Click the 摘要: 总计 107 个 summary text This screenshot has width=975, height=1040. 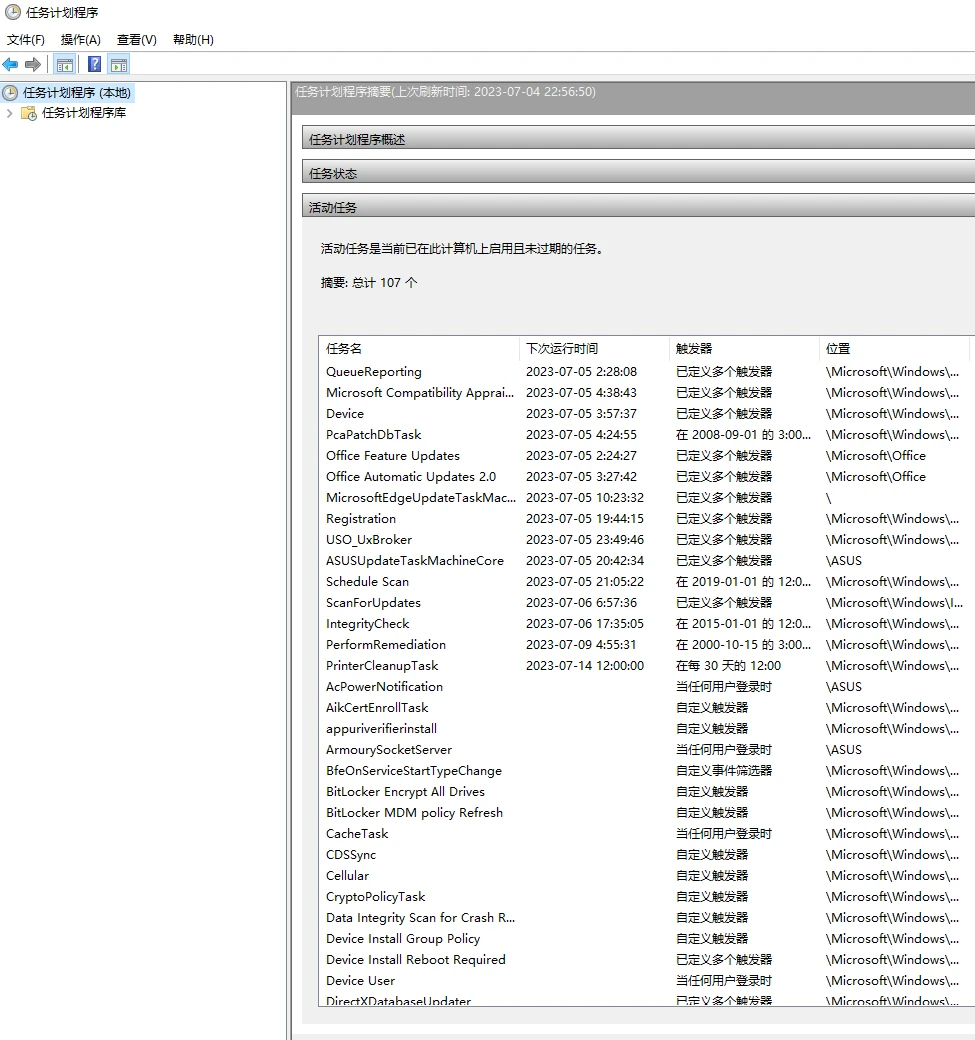(x=369, y=283)
